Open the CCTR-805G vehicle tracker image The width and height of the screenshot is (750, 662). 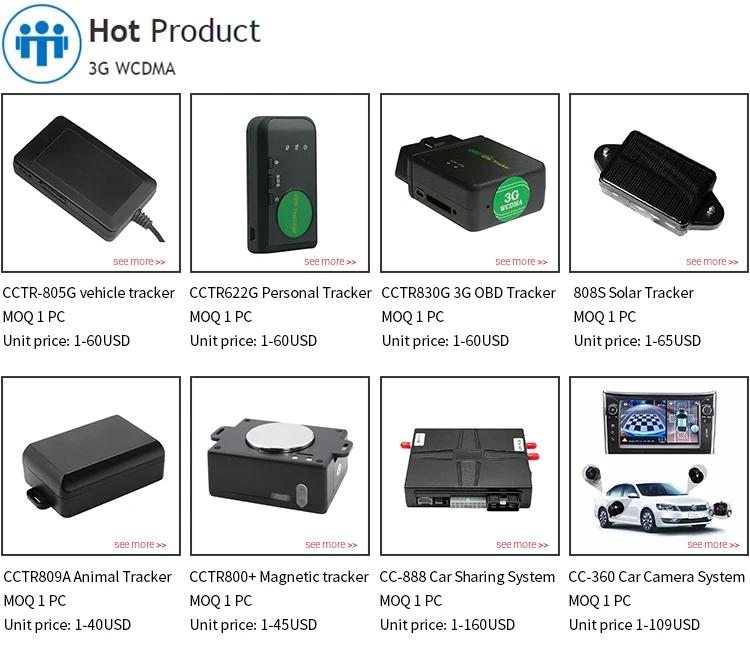(91, 183)
